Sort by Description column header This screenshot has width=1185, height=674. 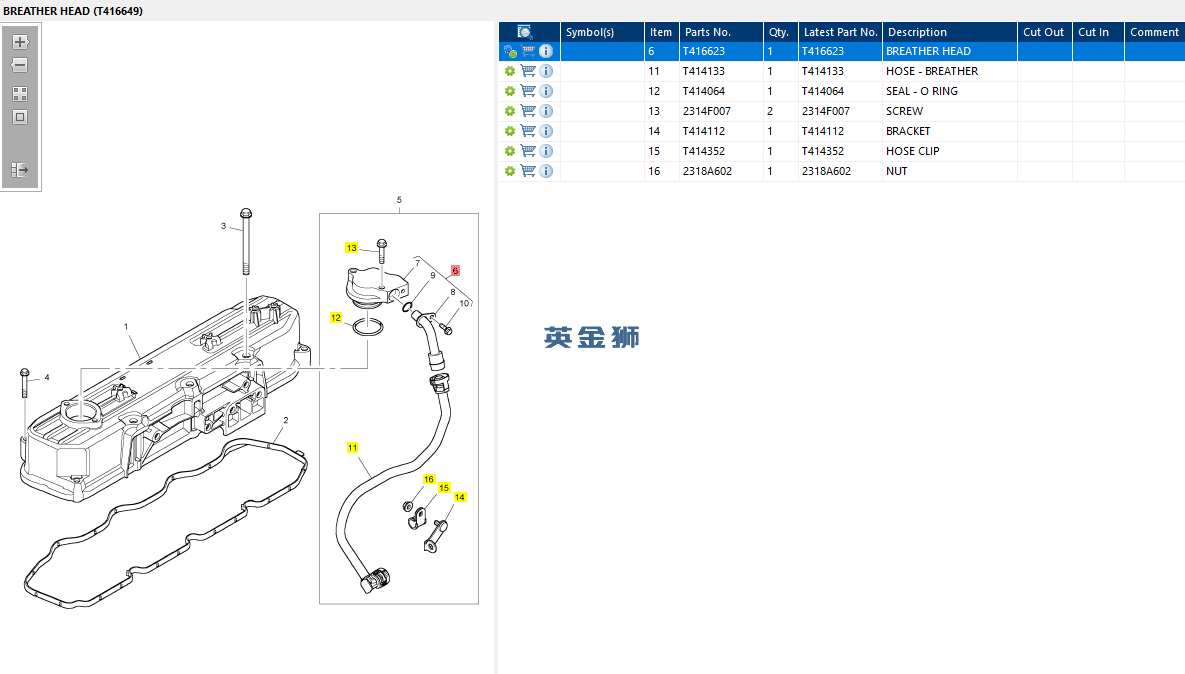pos(949,32)
